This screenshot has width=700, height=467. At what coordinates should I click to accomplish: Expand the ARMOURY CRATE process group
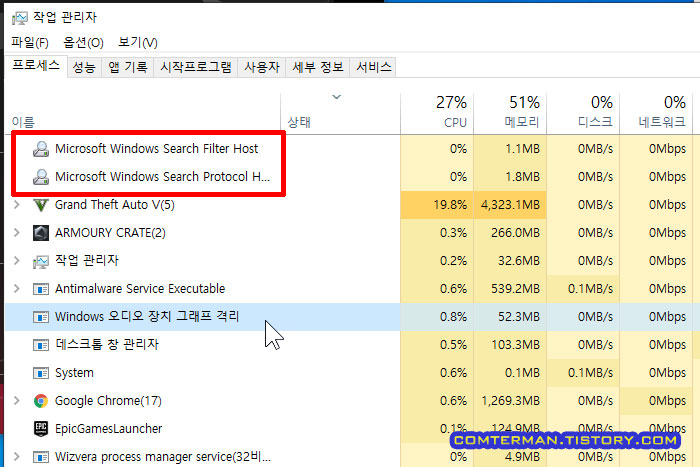tap(17, 233)
